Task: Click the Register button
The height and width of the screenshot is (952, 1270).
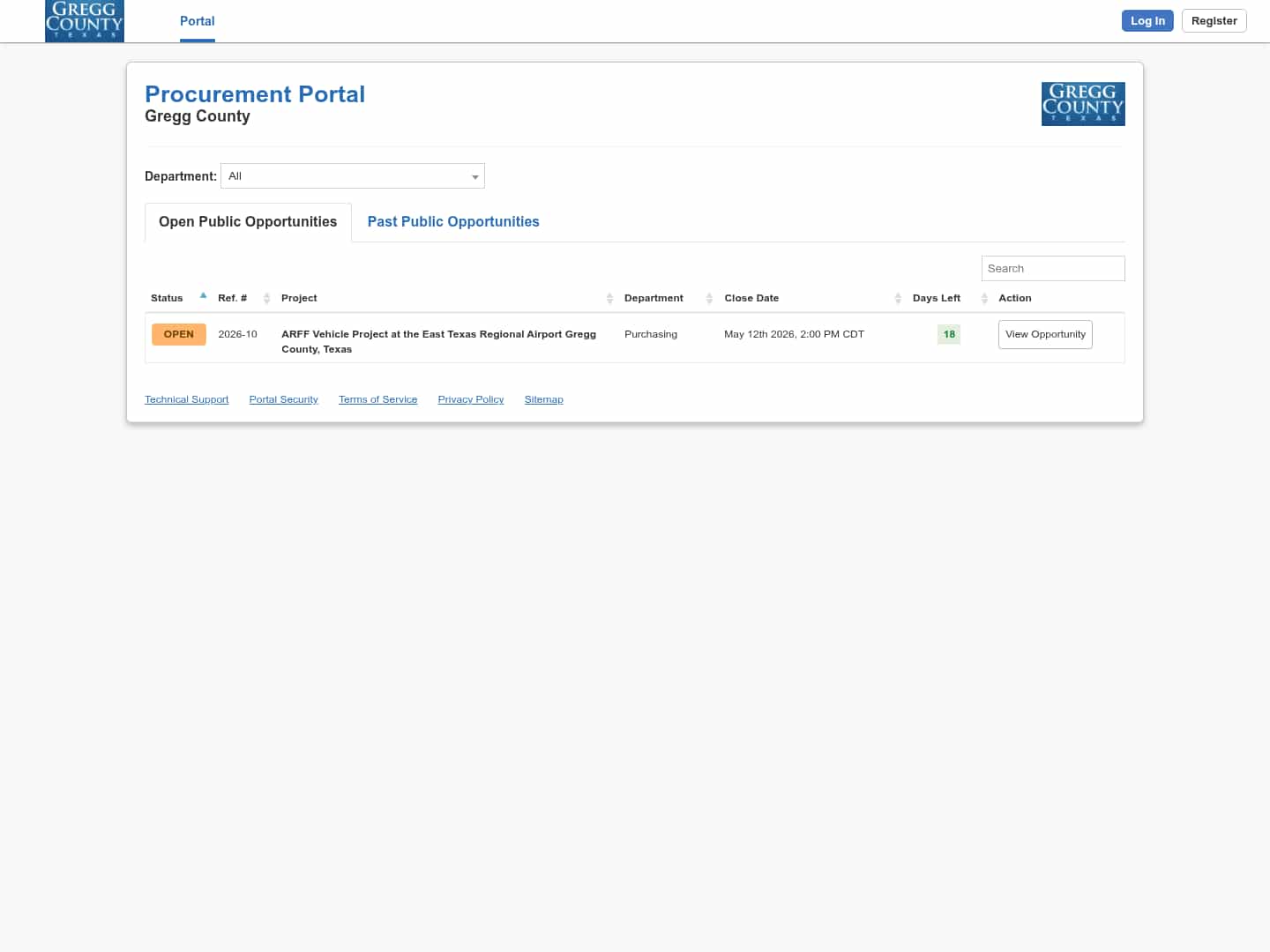Action: 1214,20
